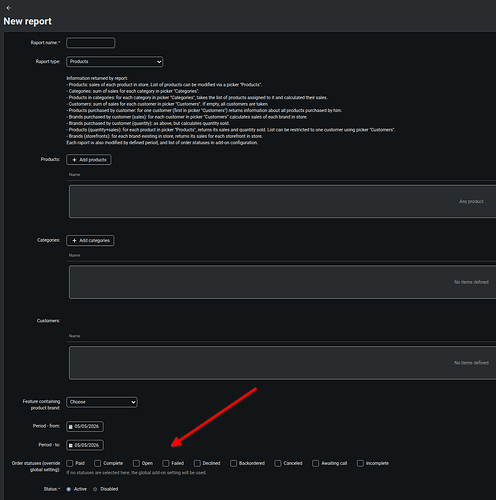Open Feature containing product brand dropdown

tap(102, 402)
